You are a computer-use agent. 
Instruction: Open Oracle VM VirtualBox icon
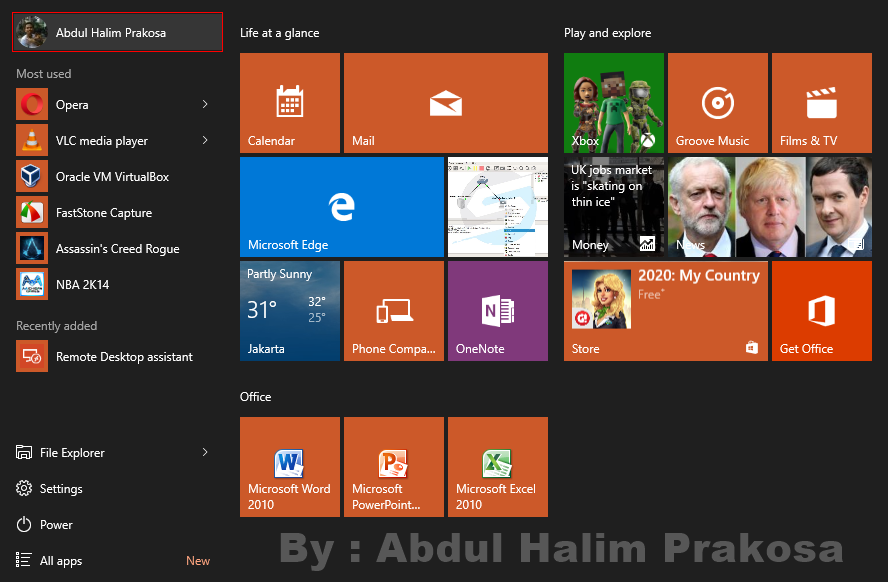coord(32,177)
